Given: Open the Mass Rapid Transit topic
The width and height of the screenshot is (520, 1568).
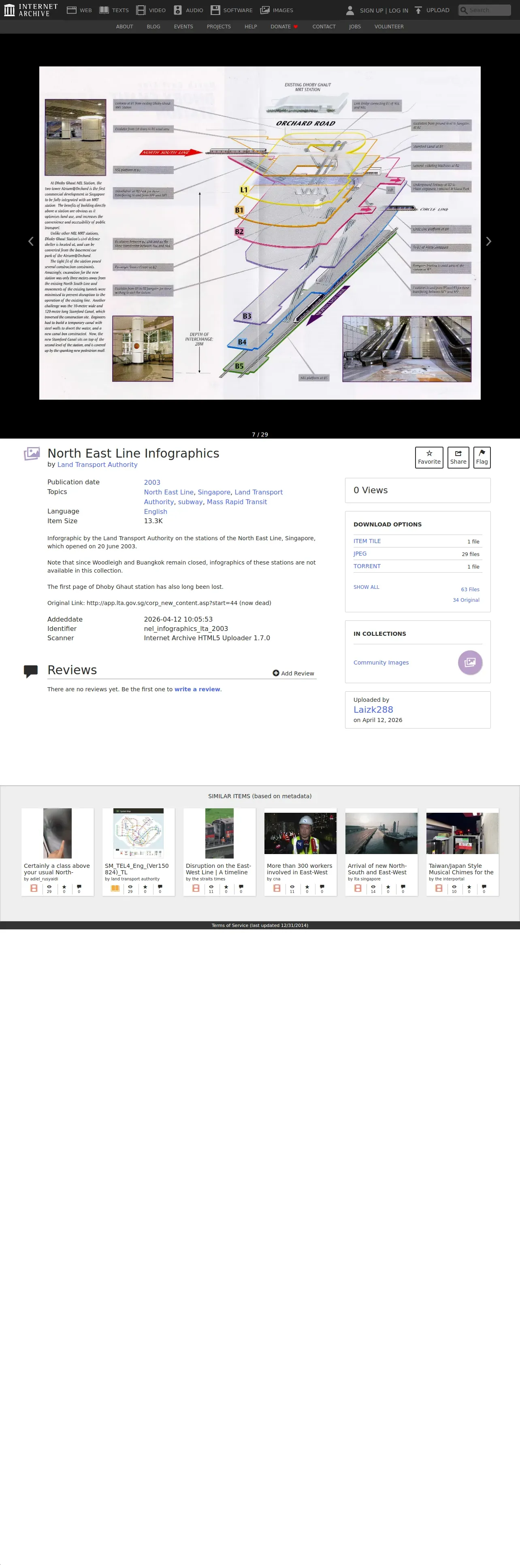Looking at the screenshot, I should (237, 502).
